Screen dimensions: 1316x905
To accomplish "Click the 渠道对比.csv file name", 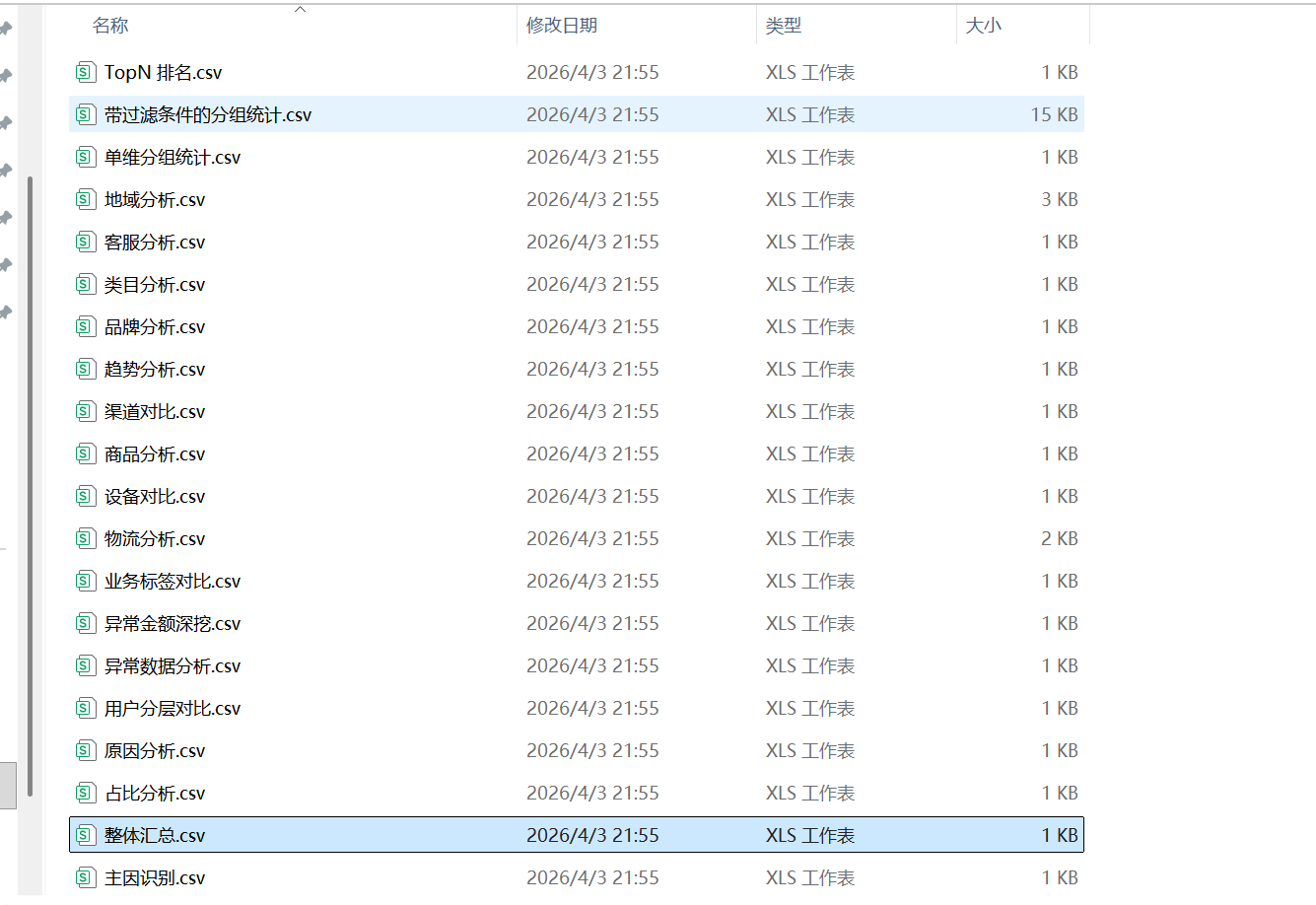I will [x=155, y=412].
